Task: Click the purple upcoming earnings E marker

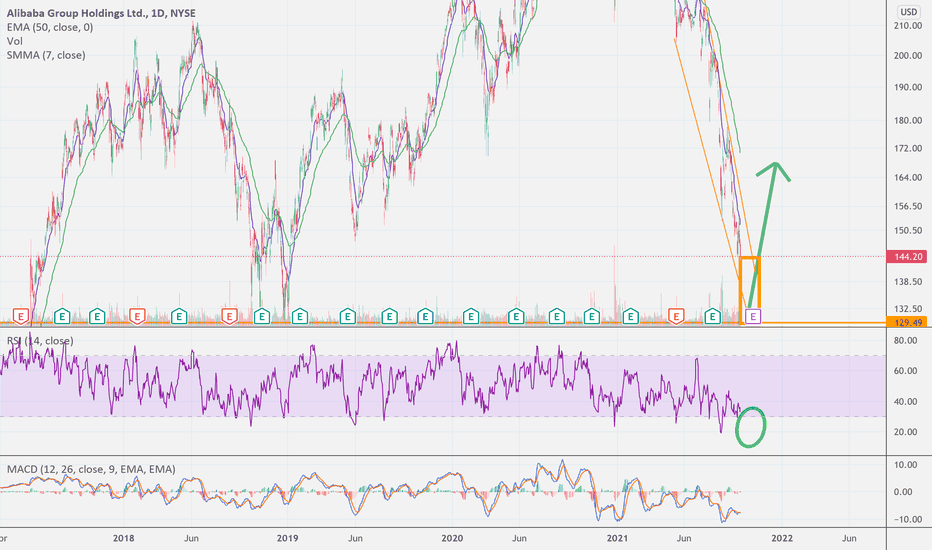Action: (x=753, y=316)
